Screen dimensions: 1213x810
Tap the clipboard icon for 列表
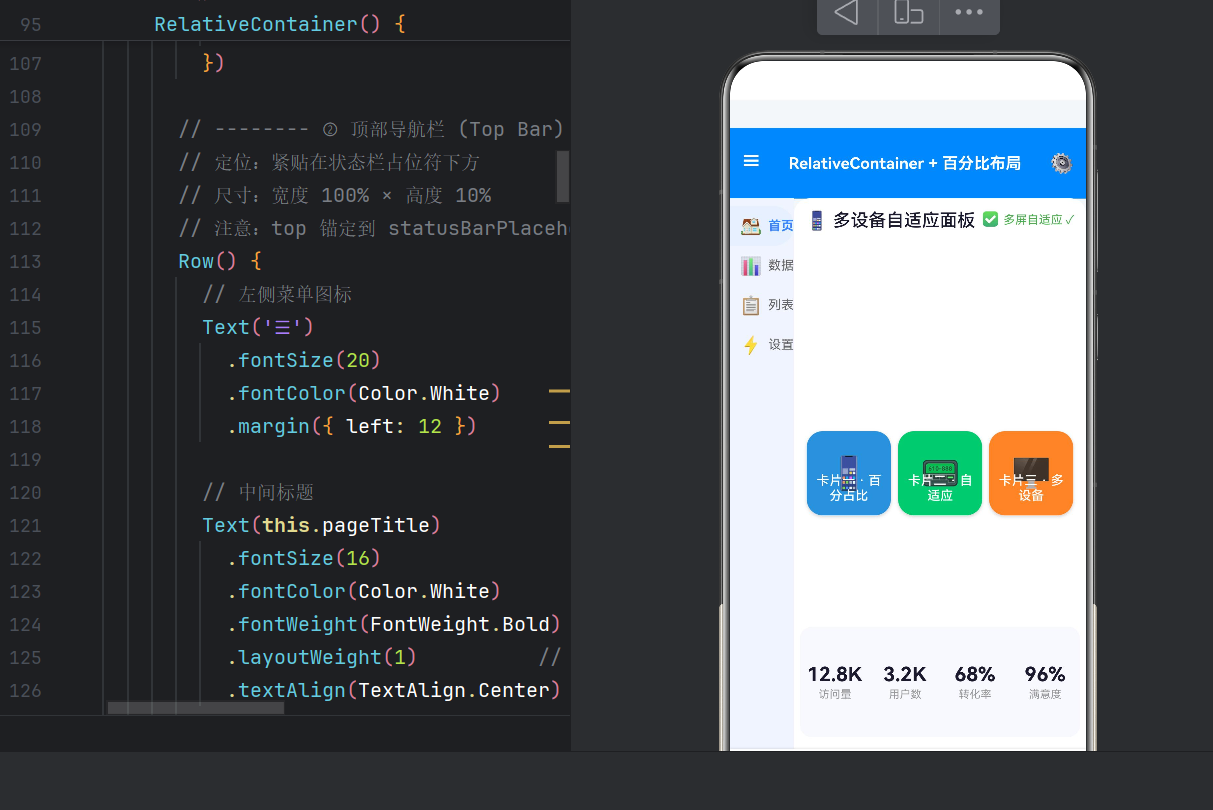[x=751, y=305]
